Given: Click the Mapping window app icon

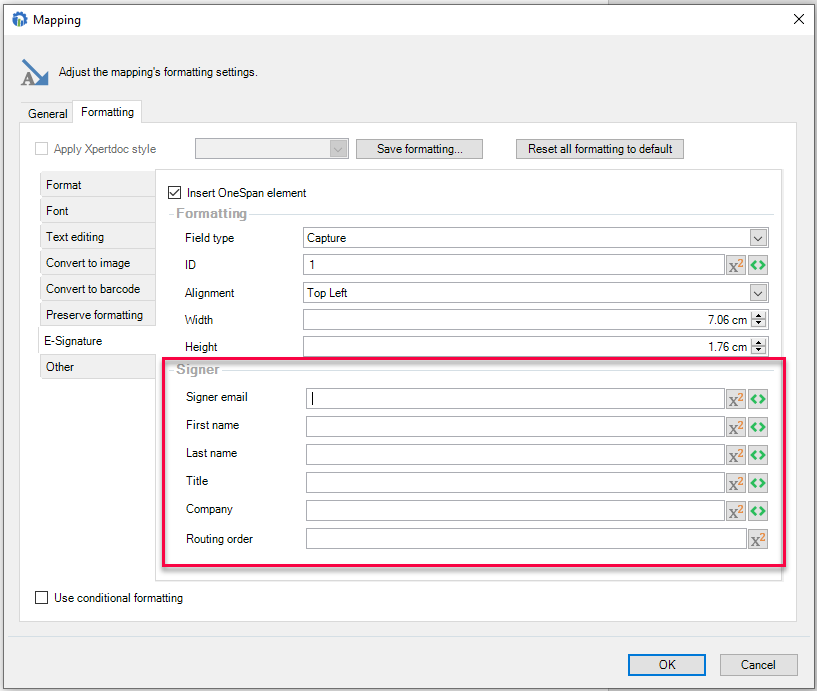Looking at the screenshot, I should point(19,20).
